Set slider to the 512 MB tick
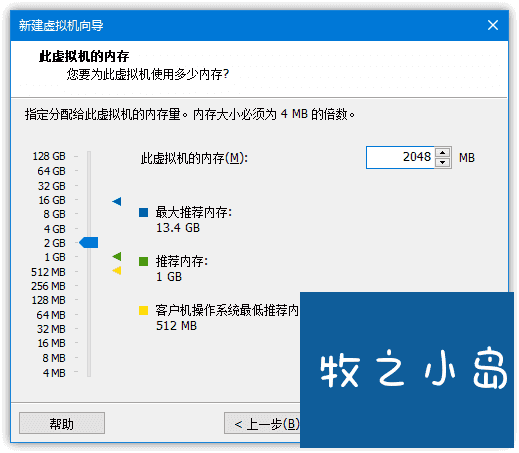This screenshot has width=519, height=453. click(x=89, y=272)
